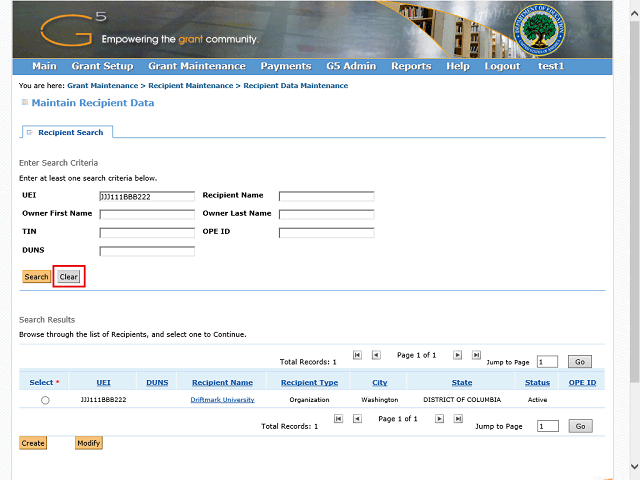Sort results by UEI column
The width and height of the screenshot is (640, 480).
[103, 382]
